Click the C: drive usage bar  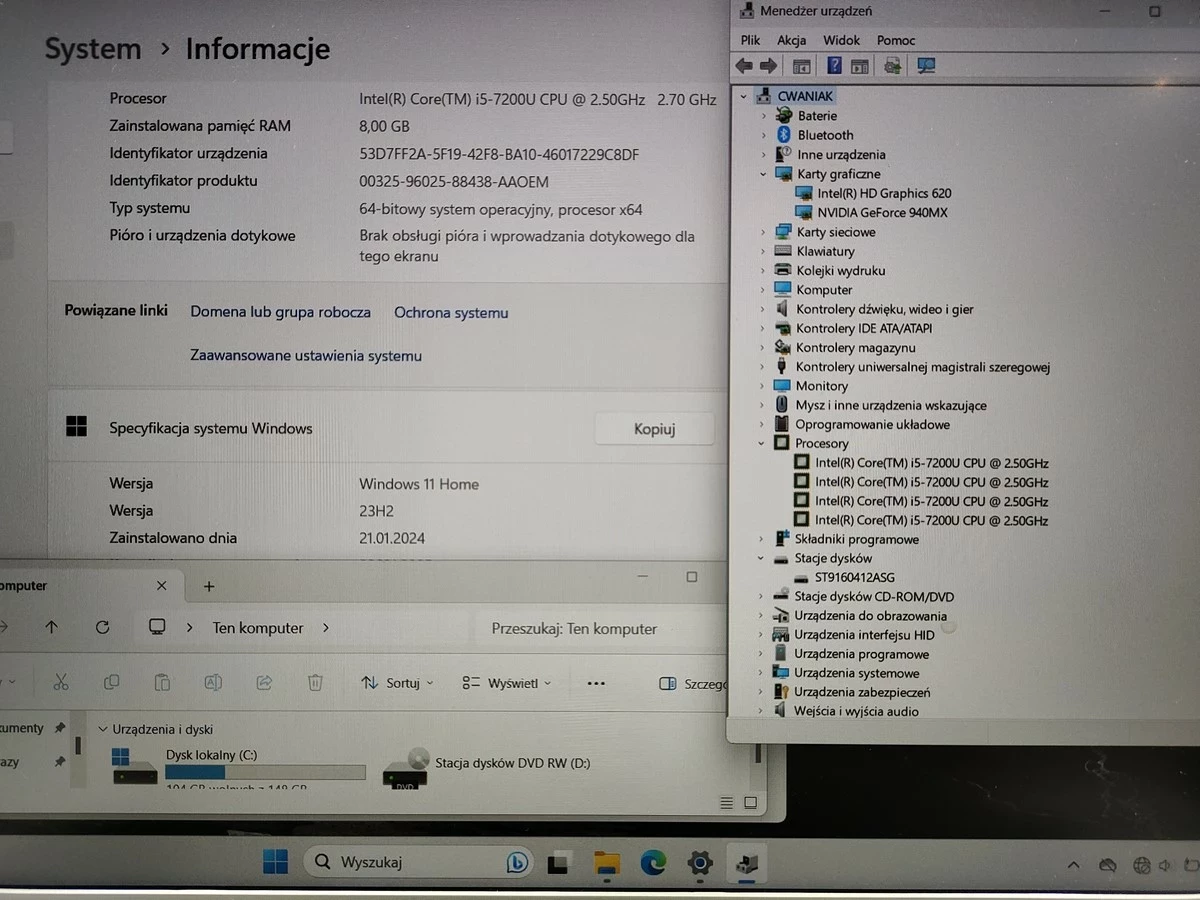click(x=265, y=772)
